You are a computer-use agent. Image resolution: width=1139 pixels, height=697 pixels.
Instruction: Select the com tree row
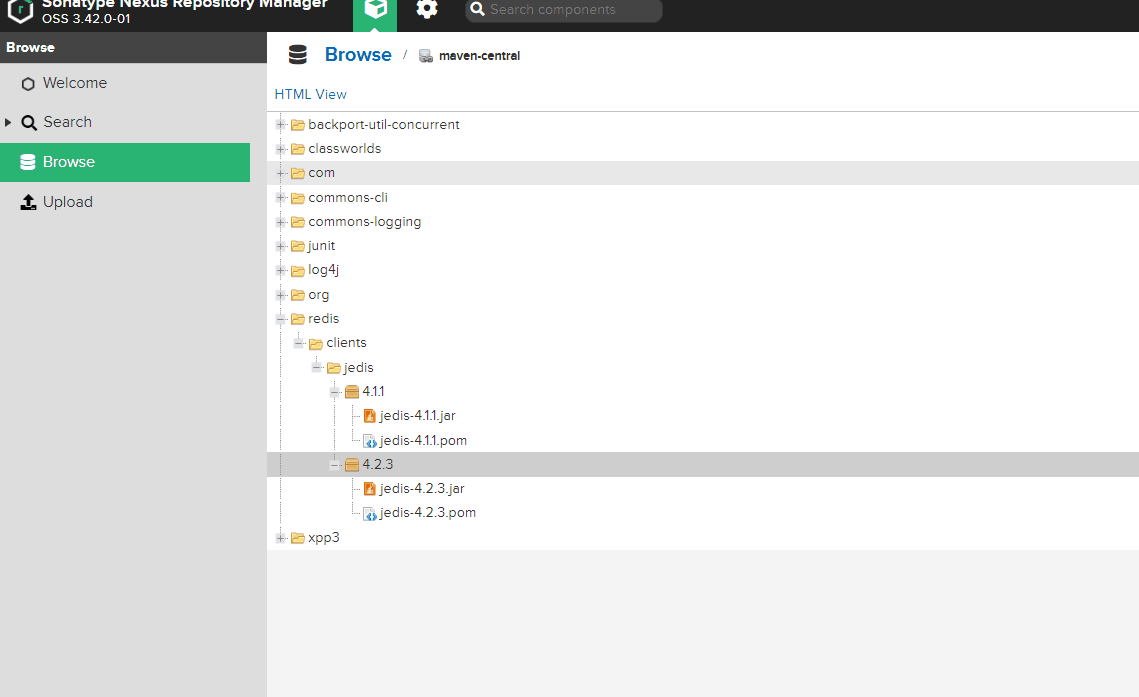[703, 173]
